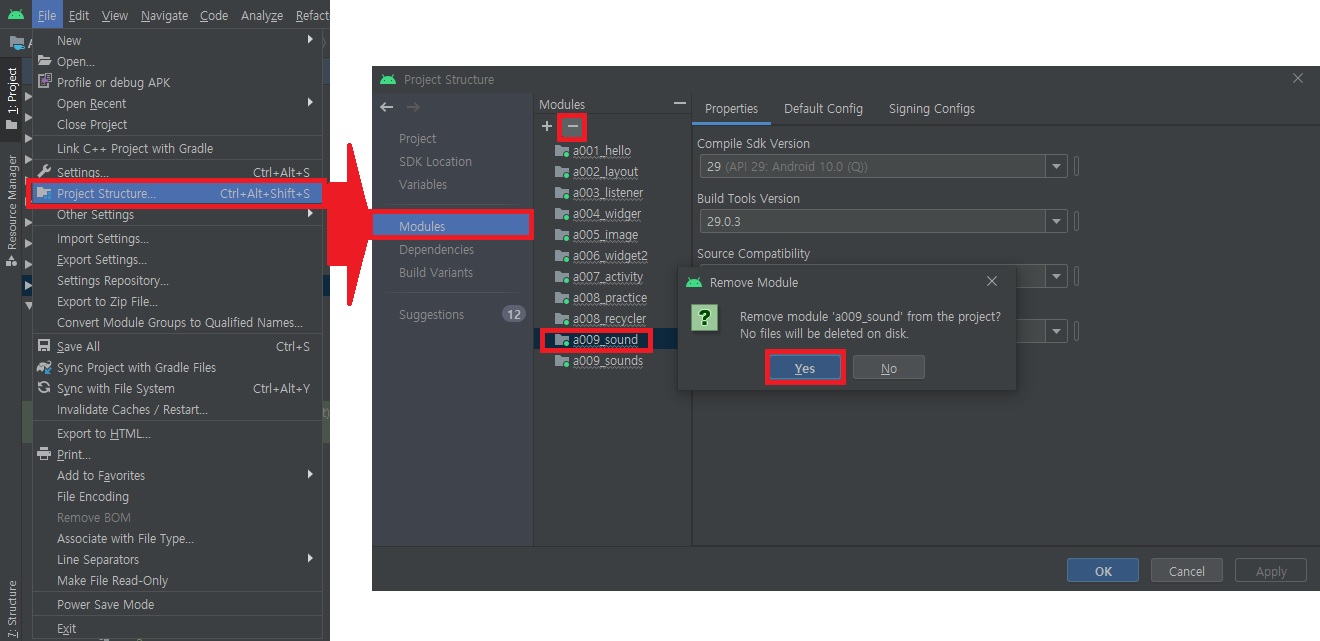Click the forward arrow icon
This screenshot has height=641, width=1320.
click(x=413, y=107)
